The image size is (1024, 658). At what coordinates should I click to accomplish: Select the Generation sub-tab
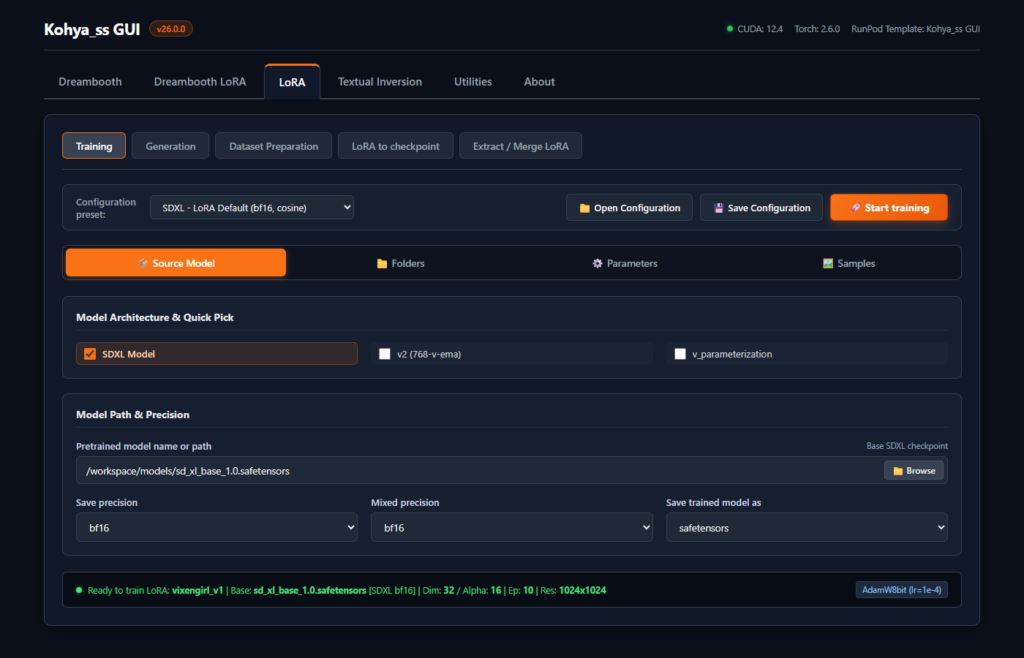tap(170, 146)
